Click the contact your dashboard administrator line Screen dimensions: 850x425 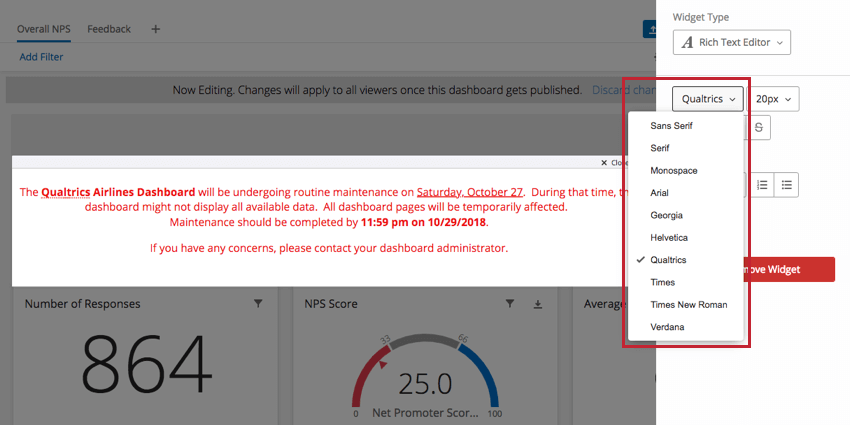329,249
